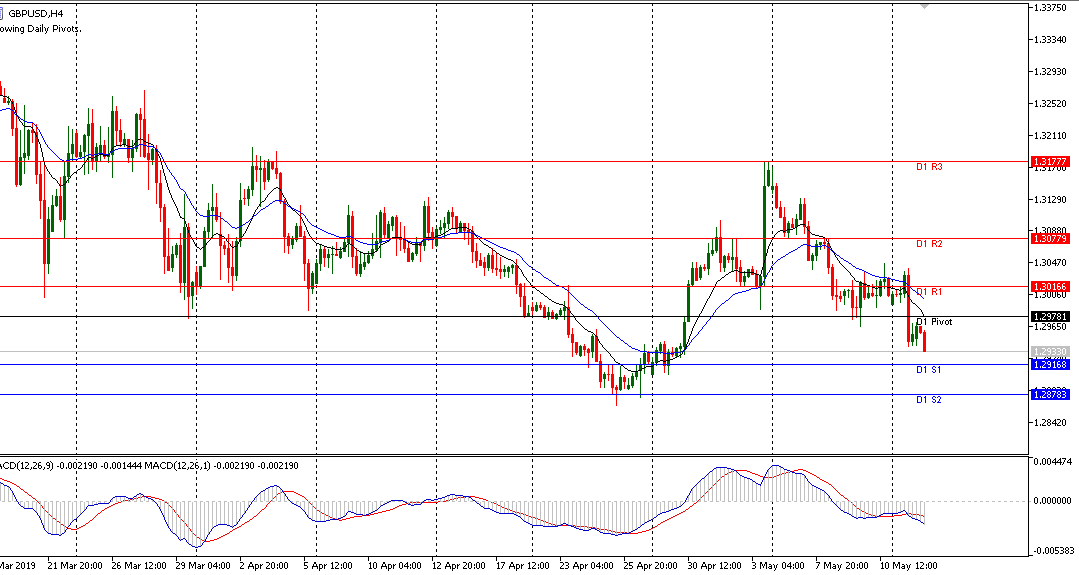Viewport: 1079px width, 575px height.
Task: Click the gray chart shift triangle marker
Action: click(924, 6)
